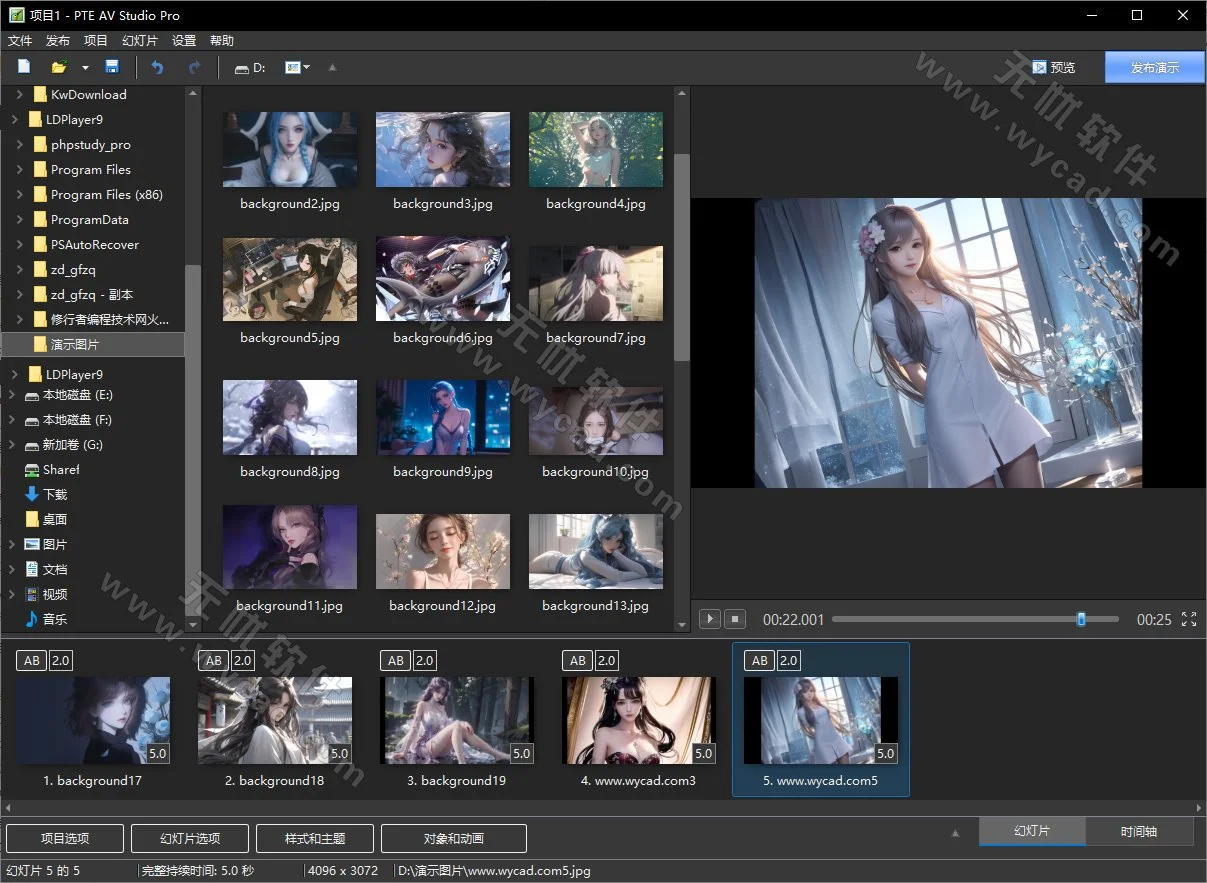Open the dropdown arrow next to folder icon
This screenshot has height=883, width=1207.
coord(85,66)
